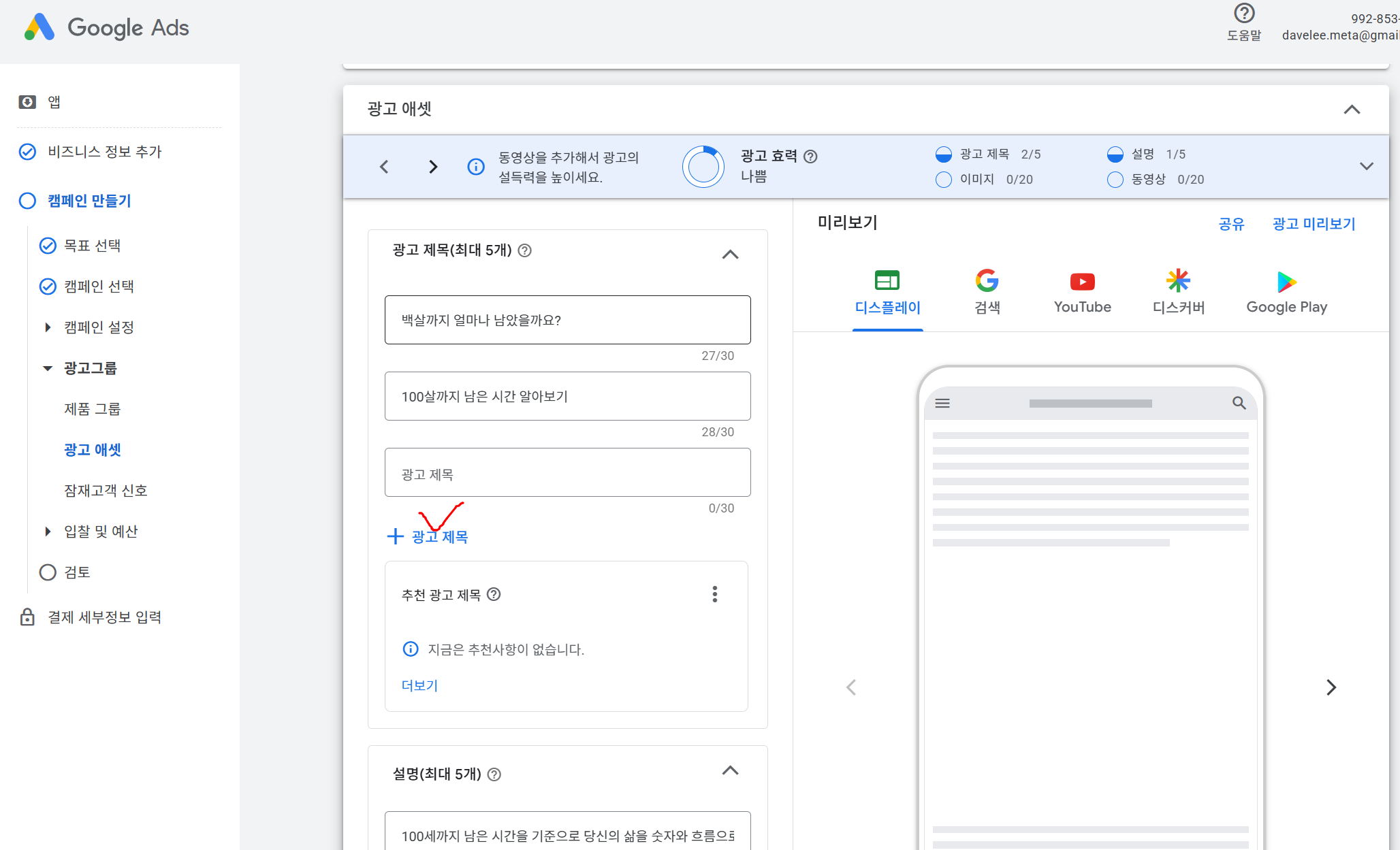The height and width of the screenshot is (850, 1400).
Task: Switch to the Google Play preview tab
Action: coord(1286,293)
